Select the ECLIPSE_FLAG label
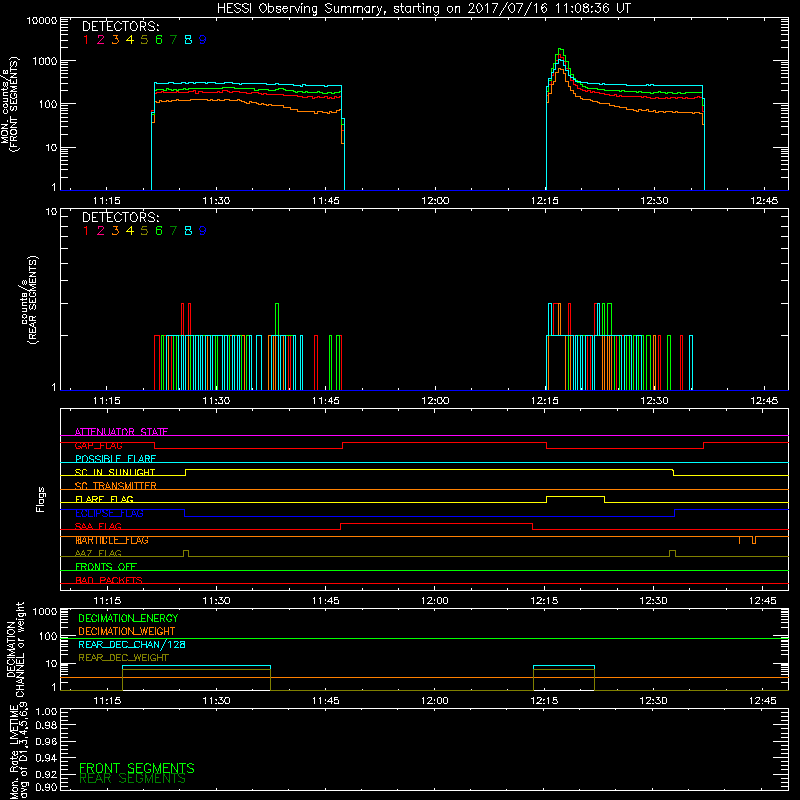The width and height of the screenshot is (800, 800). [x=109, y=513]
